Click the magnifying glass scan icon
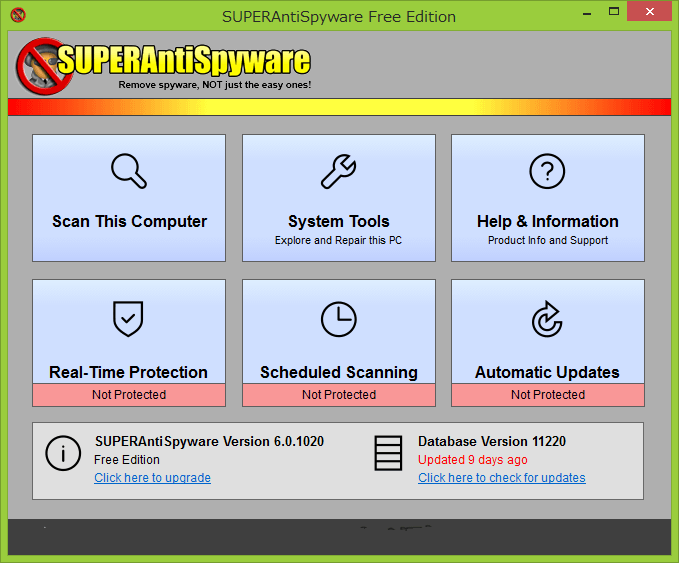The height and width of the screenshot is (563, 679). click(x=129, y=171)
